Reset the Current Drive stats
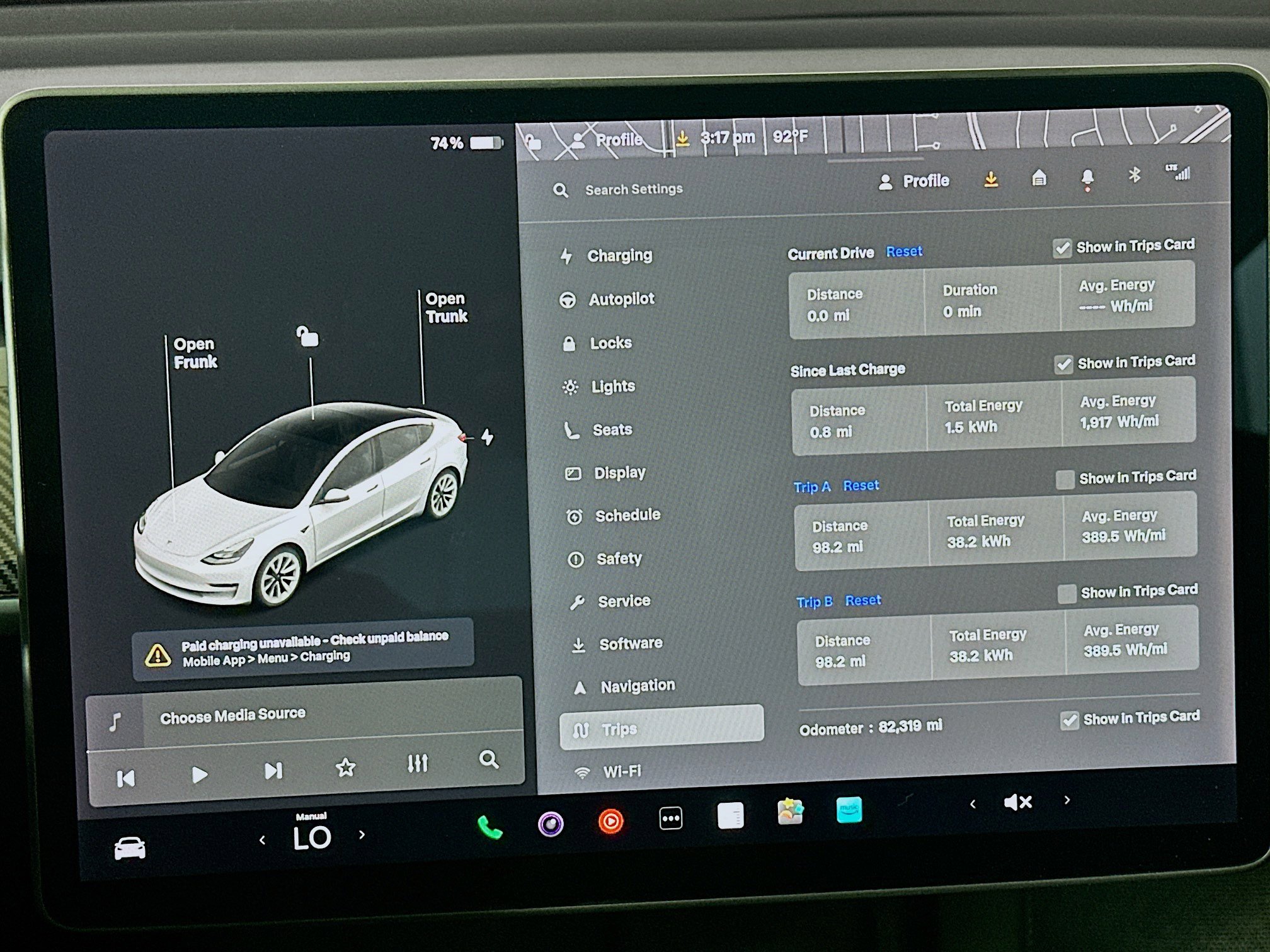Image resolution: width=1270 pixels, height=952 pixels. click(904, 251)
